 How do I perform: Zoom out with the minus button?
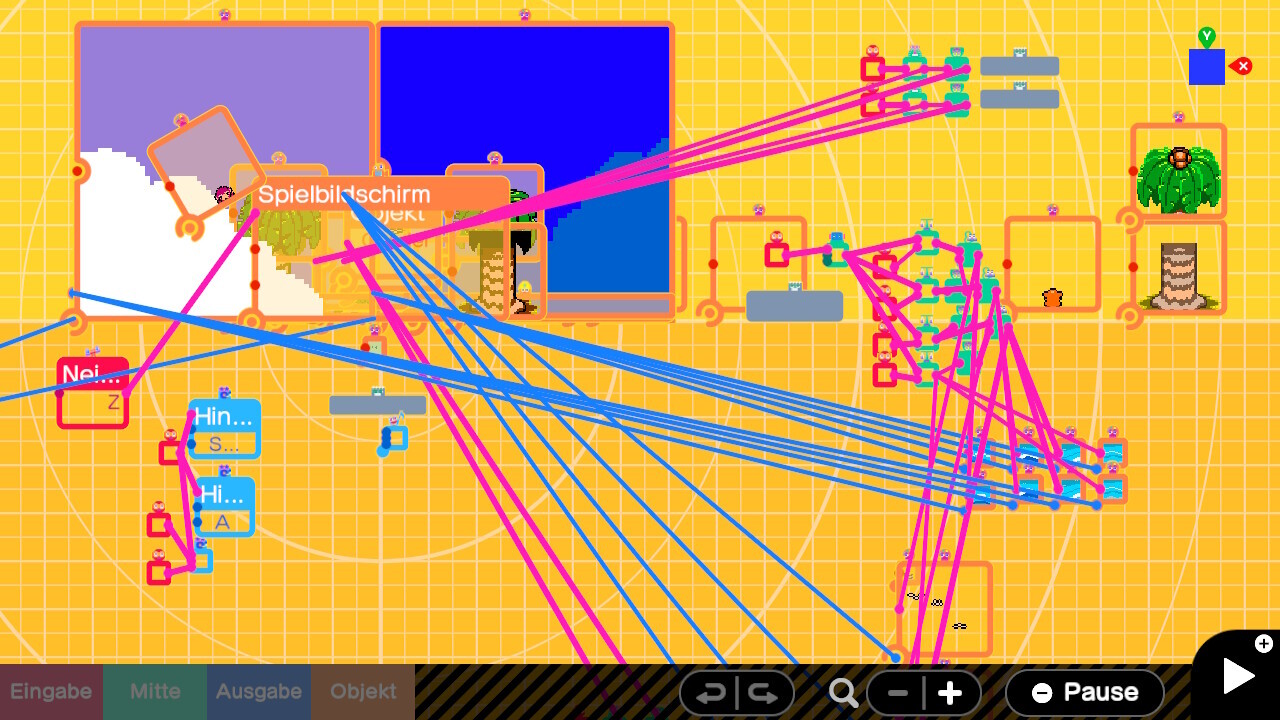tap(897, 693)
